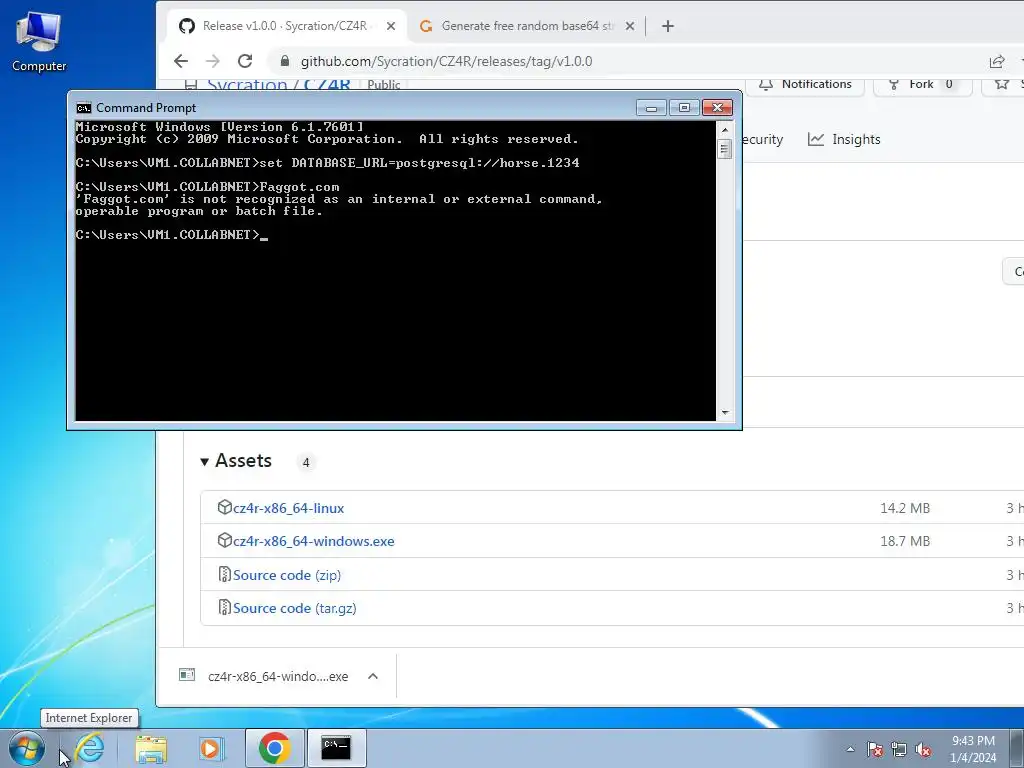The height and width of the screenshot is (768, 1024).
Task: Click the Chrome back arrow
Action: coord(181,61)
